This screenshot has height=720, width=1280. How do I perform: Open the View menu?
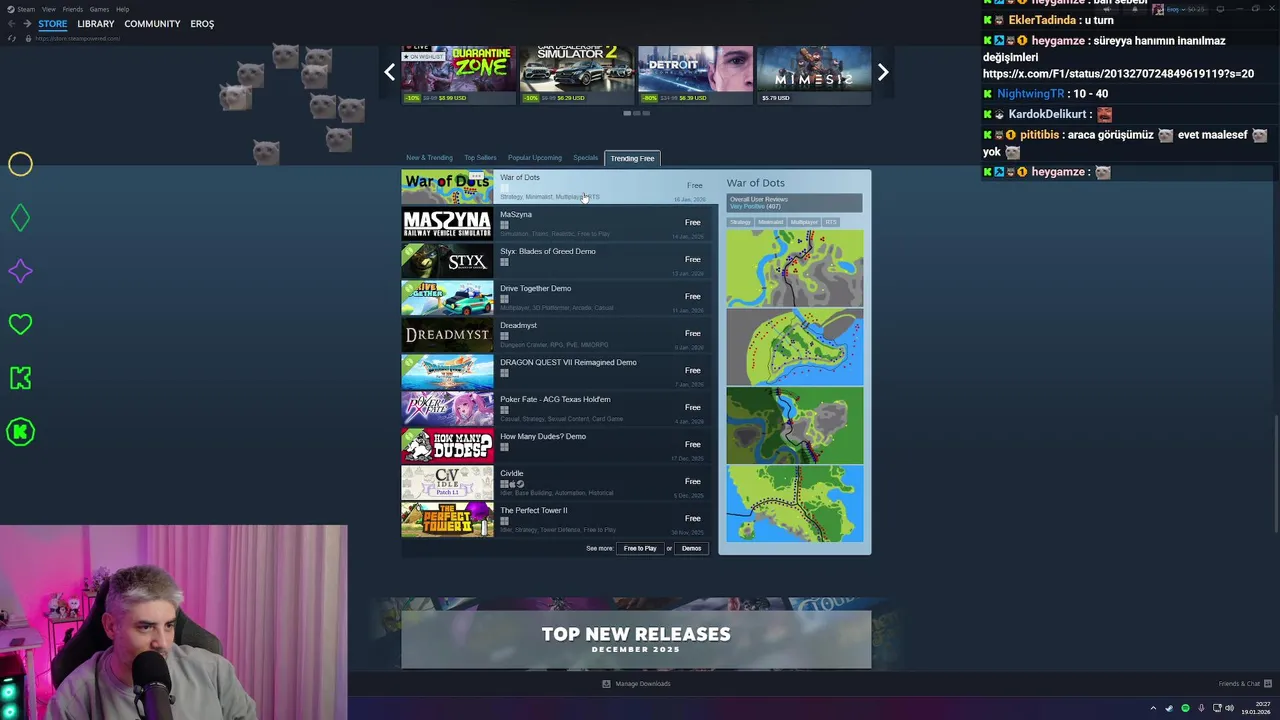48,9
